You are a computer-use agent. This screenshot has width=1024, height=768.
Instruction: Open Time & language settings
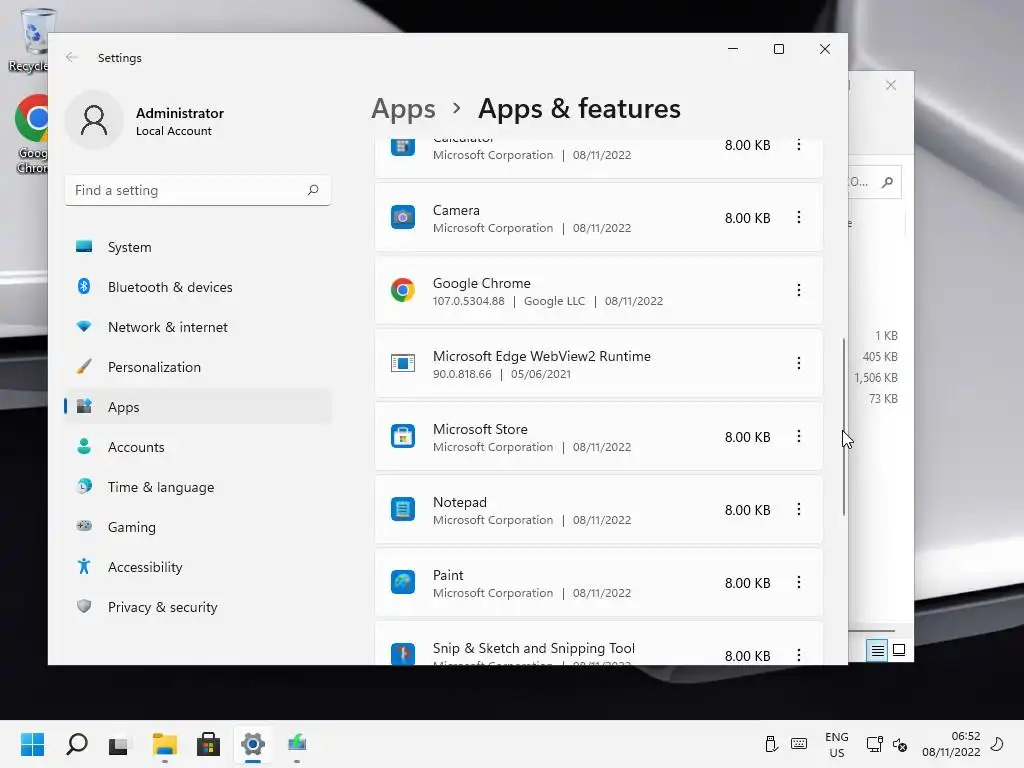(x=198, y=487)
